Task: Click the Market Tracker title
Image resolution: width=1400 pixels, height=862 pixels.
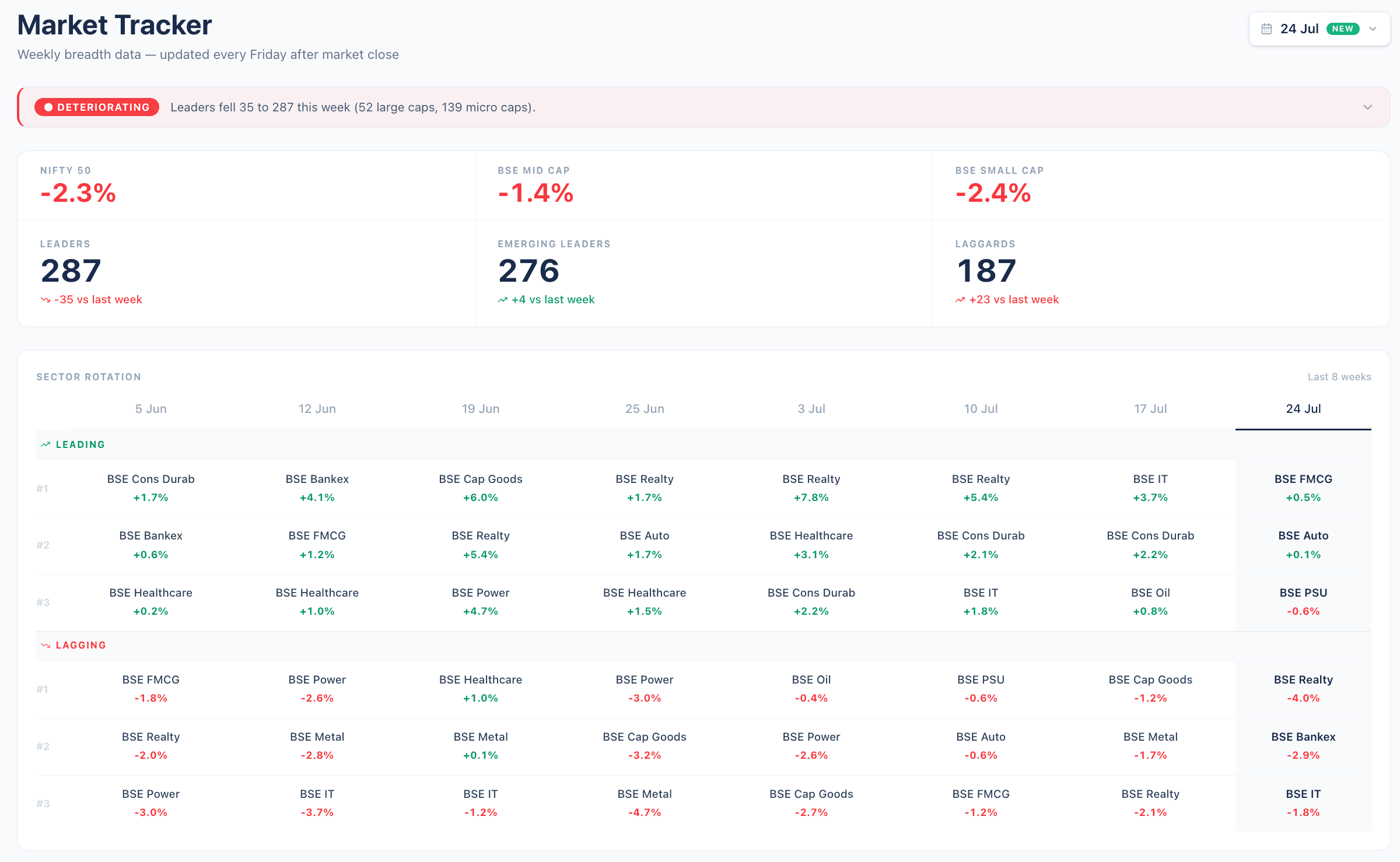Action: [x=115, y=25]
